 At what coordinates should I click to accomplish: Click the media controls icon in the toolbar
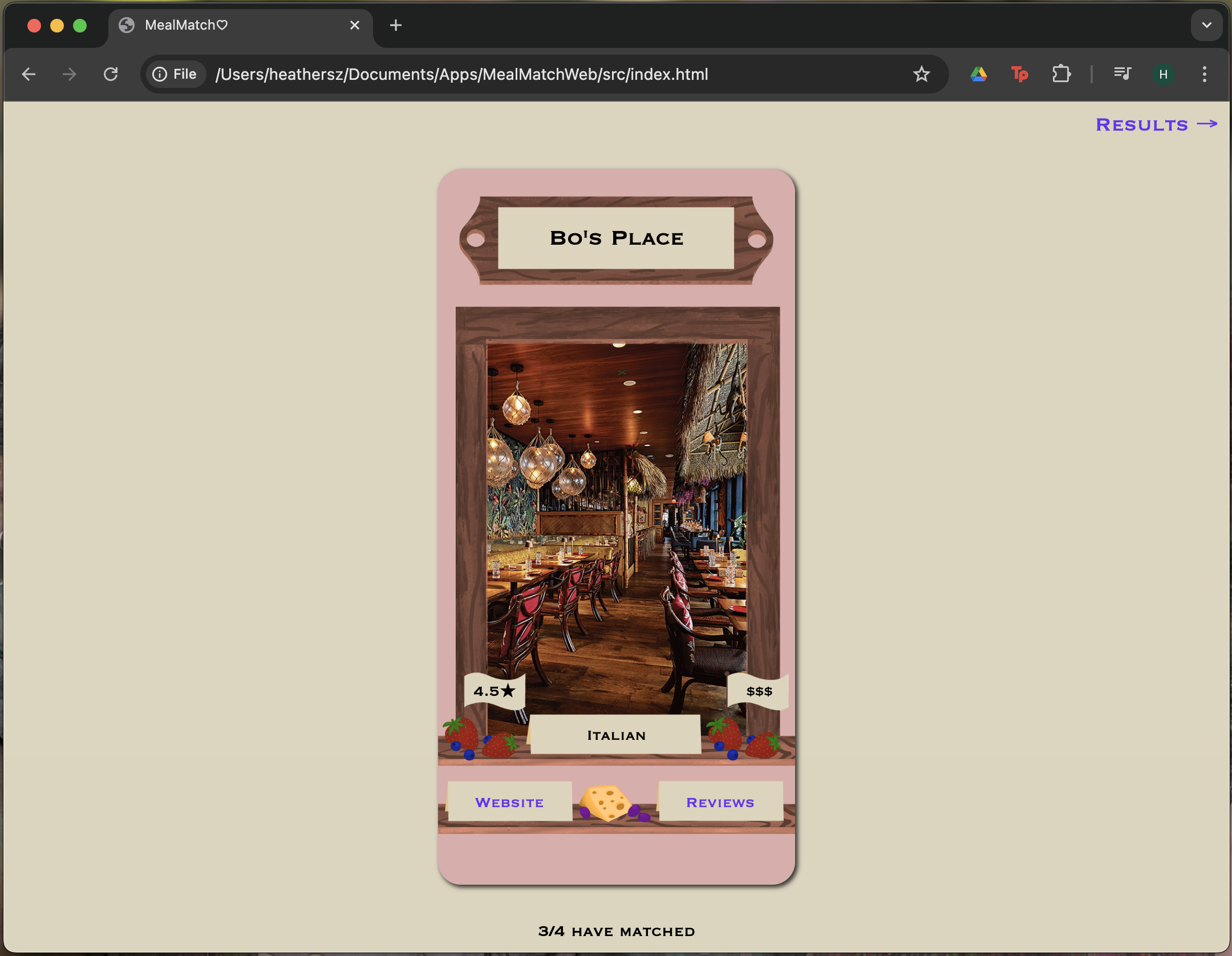(x=1121, y=74)
